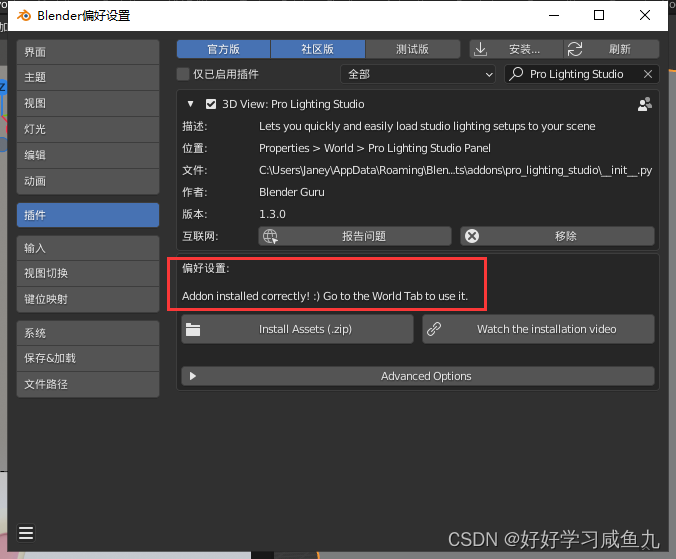Click the Blender logo in title bar
The image size is (676, 559).
point(24,16)
